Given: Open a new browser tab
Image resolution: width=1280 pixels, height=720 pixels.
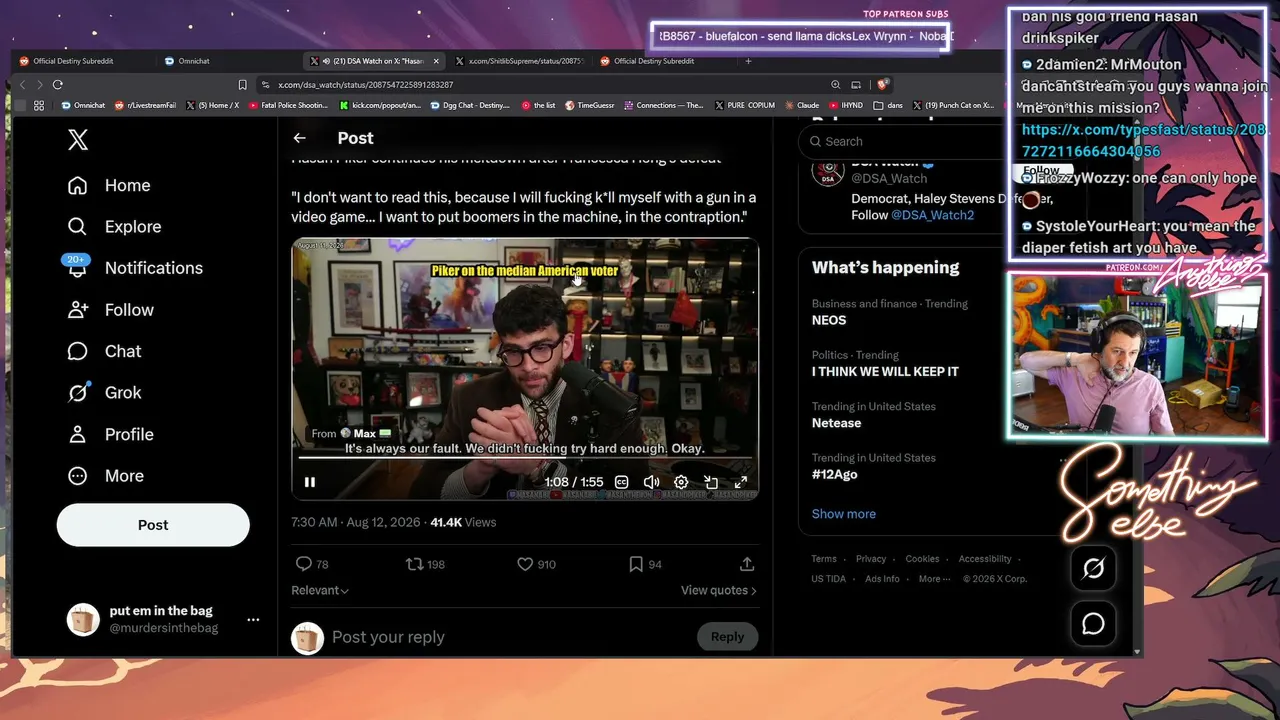Looking at the screenshot, I should tap(748, 61).
